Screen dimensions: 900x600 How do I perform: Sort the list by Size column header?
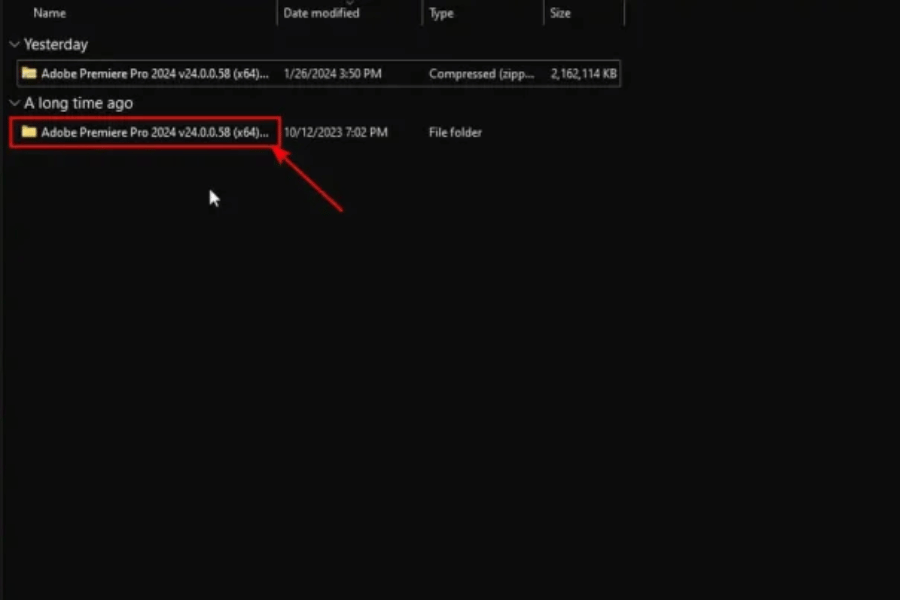click(560, 14)
